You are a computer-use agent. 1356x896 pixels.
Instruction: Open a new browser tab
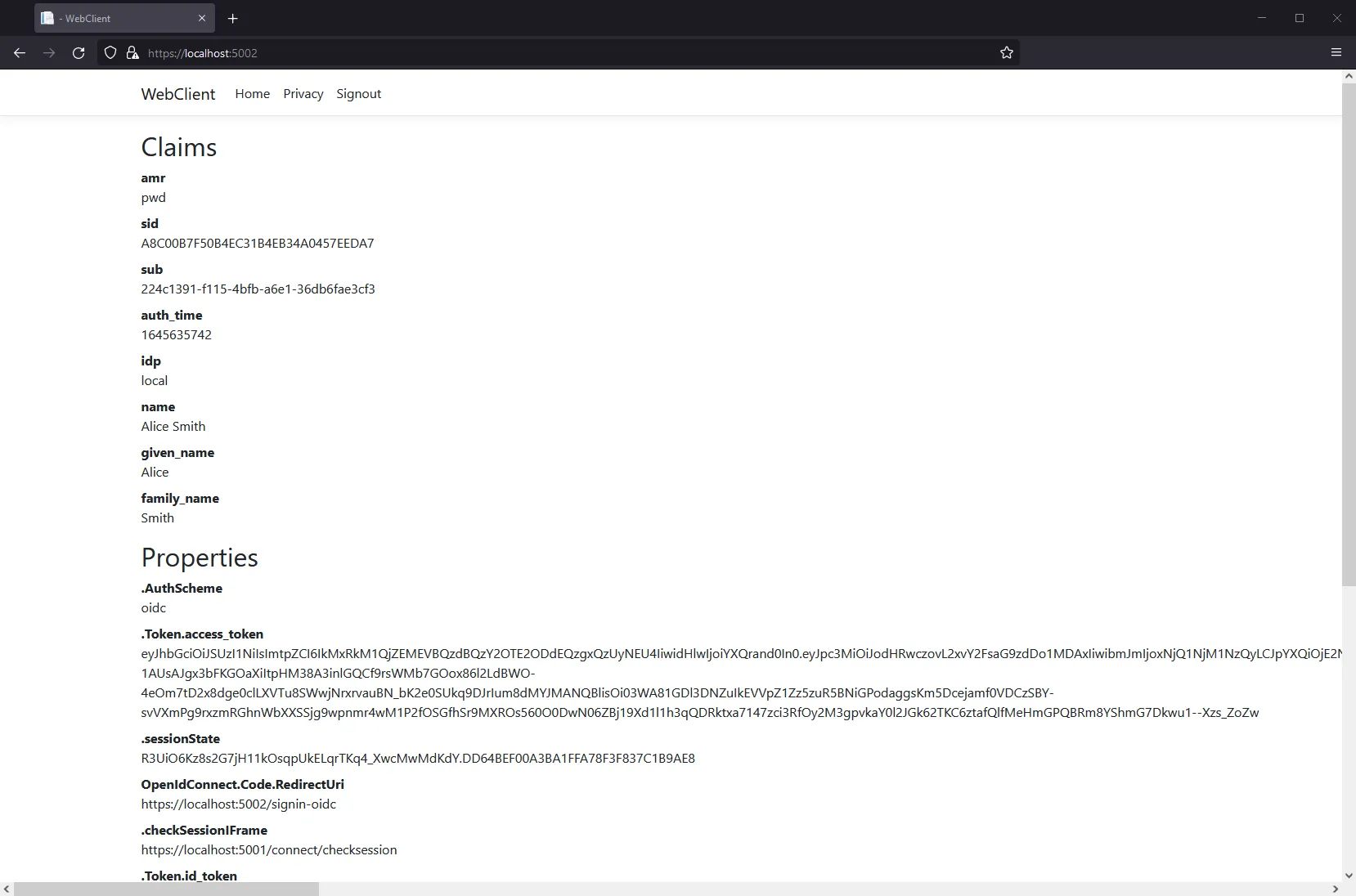[x=234, y=18]
